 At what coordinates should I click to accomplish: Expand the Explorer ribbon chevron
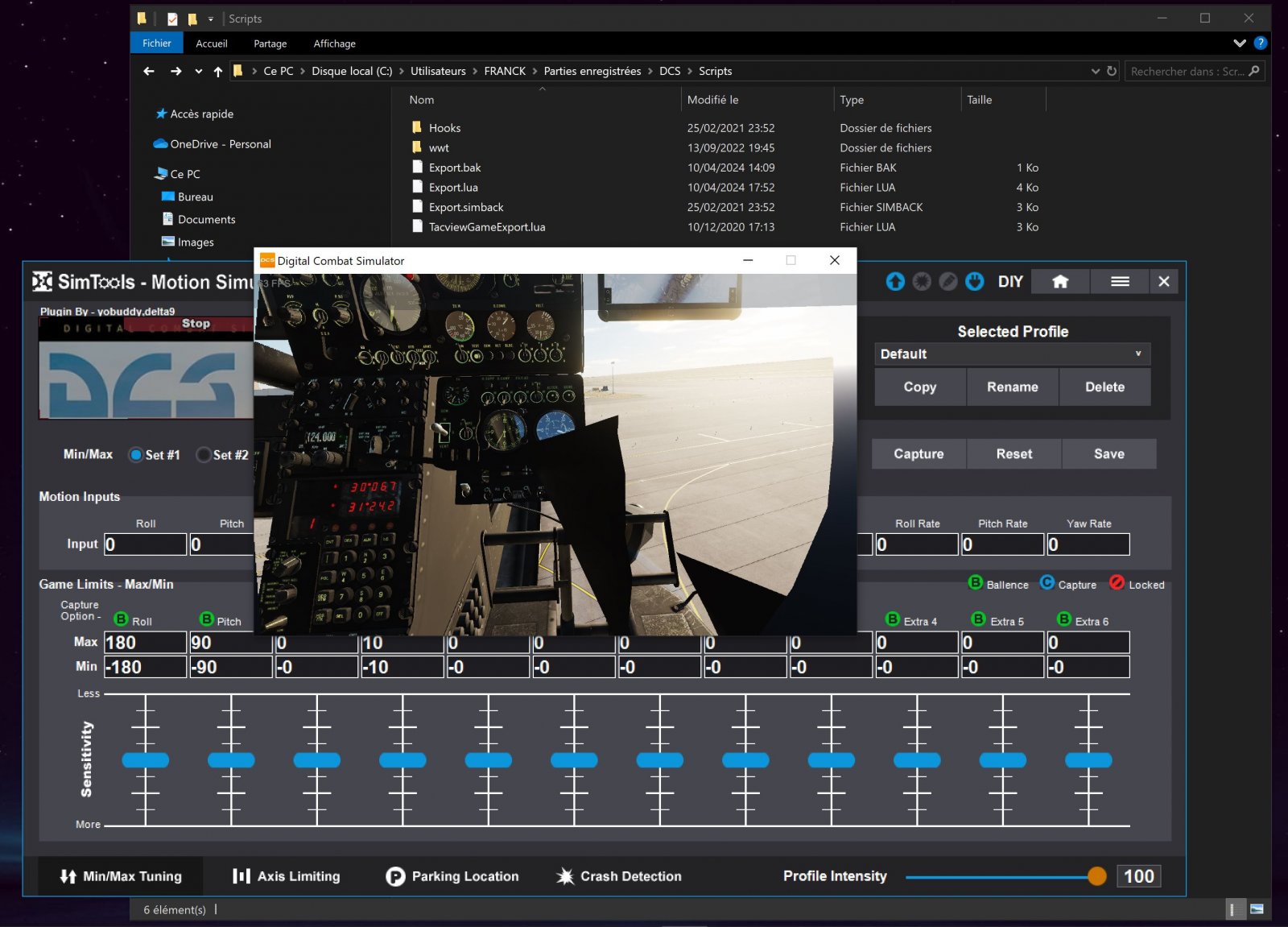[x=1240, y=43]
